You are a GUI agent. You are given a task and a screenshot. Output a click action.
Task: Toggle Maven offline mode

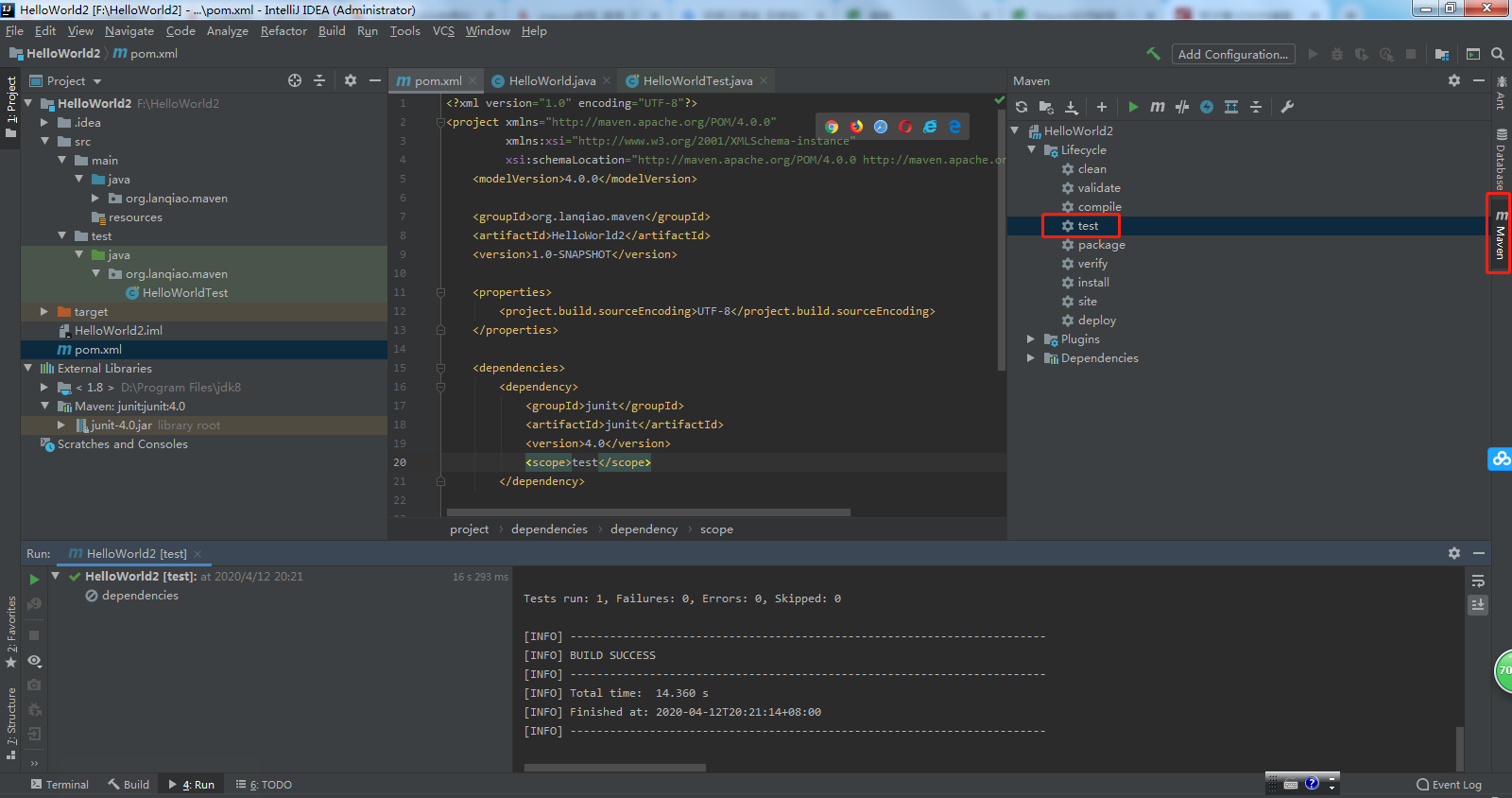[x=1182, y=107]
